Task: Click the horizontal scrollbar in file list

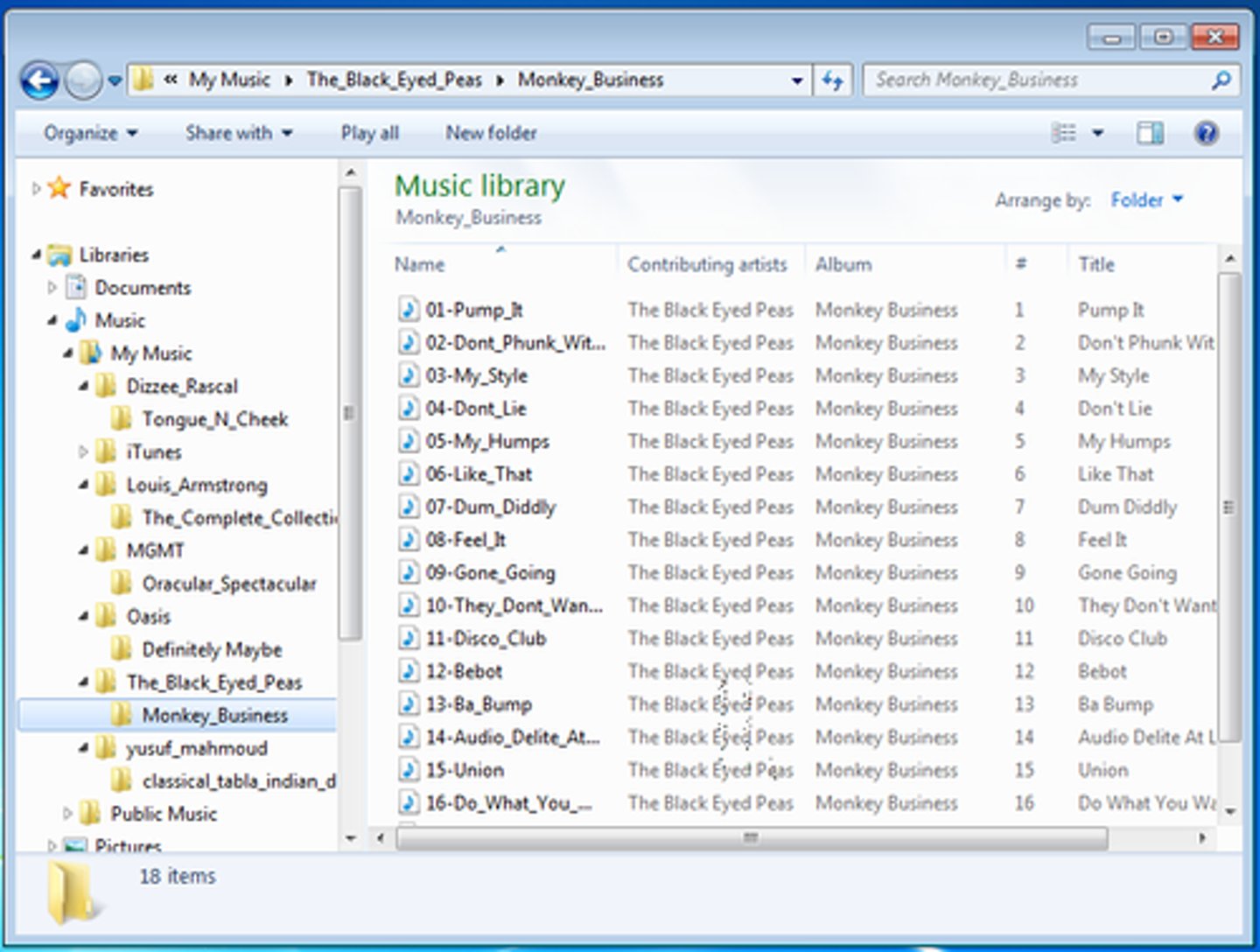Action: point(751,838)
